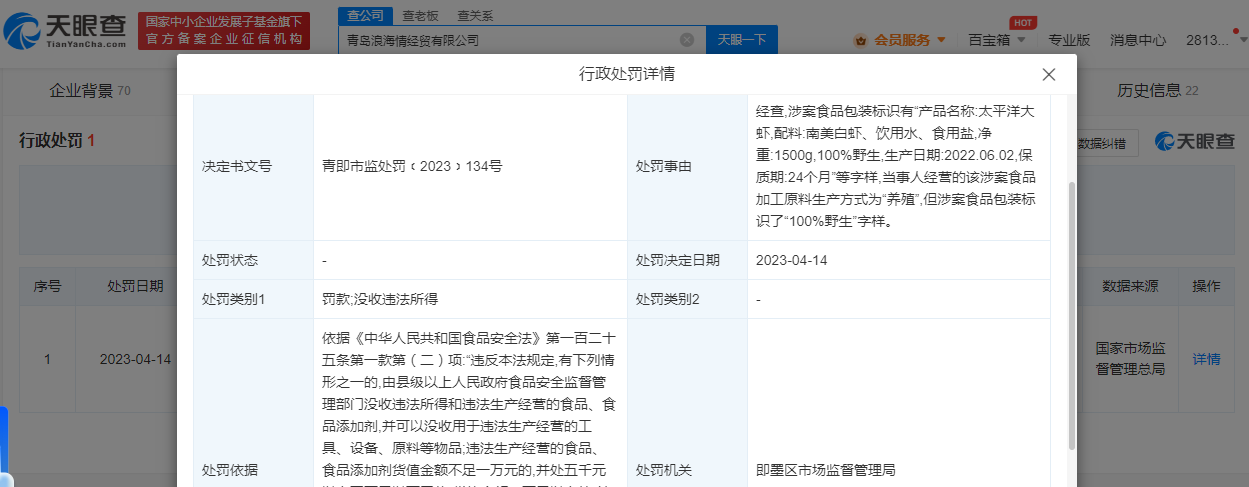Open 专业版 link in header
1249x487 pixels.
click(x=1069, y=40)
